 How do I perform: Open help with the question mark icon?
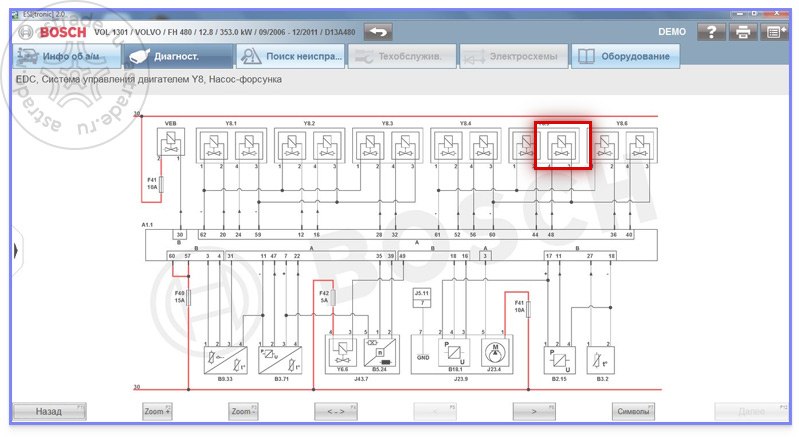click(711, 32)
